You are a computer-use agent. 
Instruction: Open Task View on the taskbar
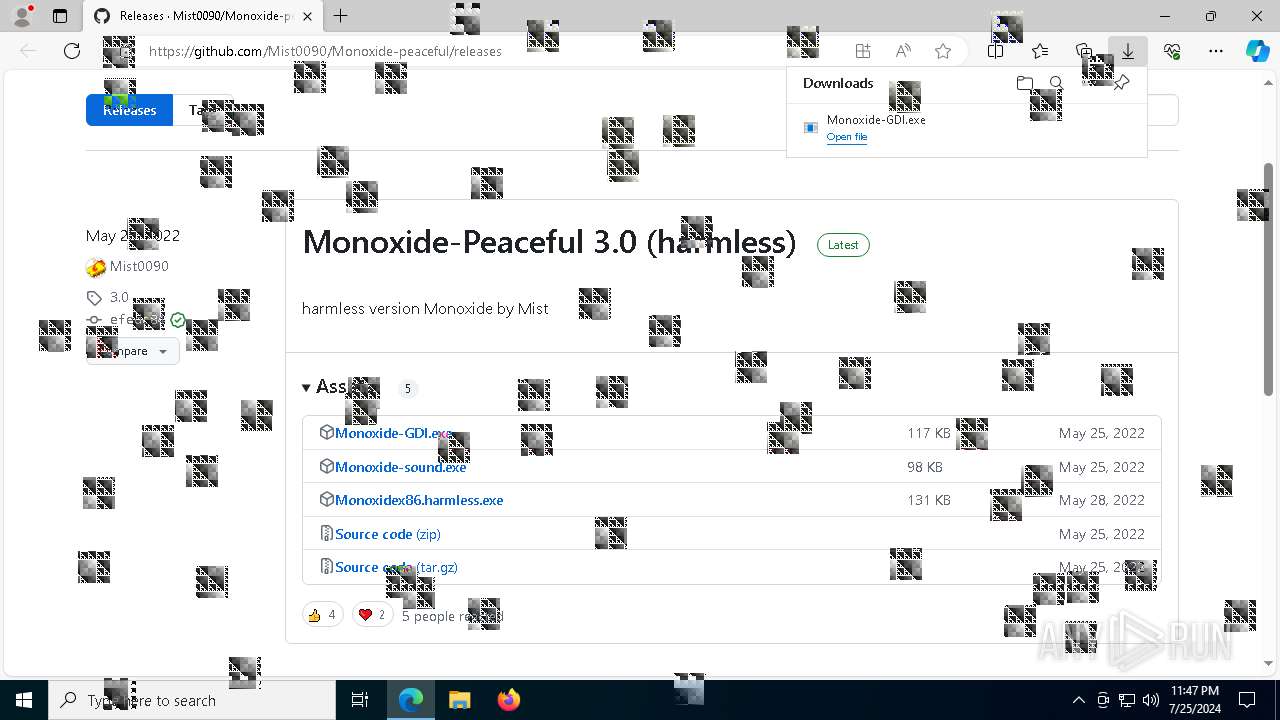tap(360, 700)
